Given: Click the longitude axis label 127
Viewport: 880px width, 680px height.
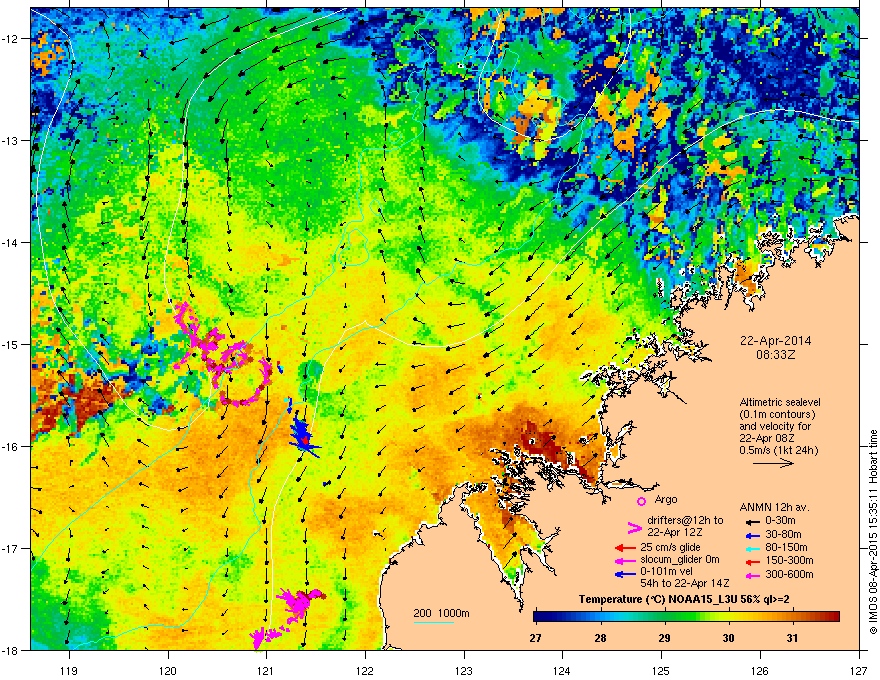Looking at the screenshot, I should pos(859,670).
